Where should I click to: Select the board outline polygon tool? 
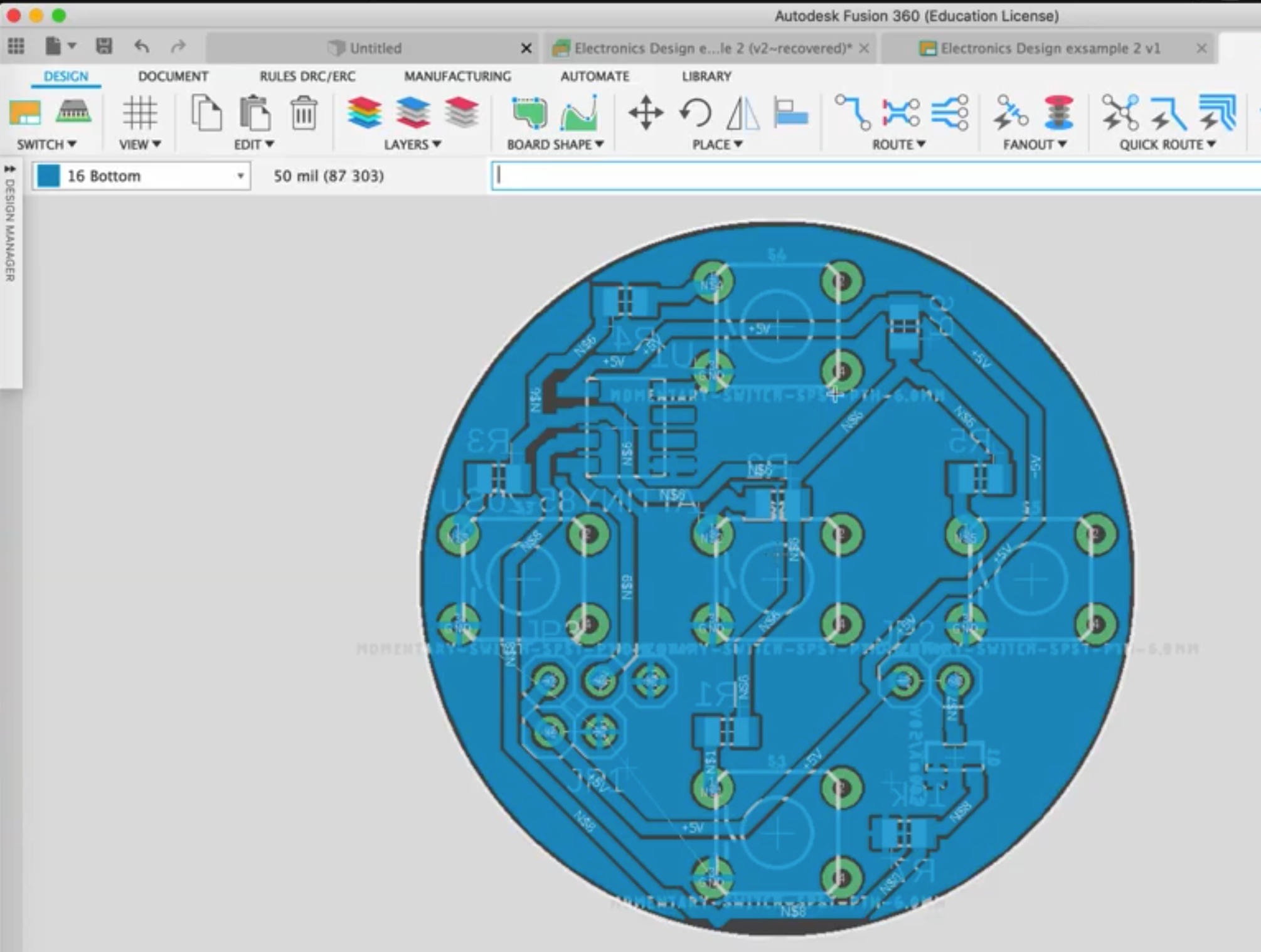(529, 113)
